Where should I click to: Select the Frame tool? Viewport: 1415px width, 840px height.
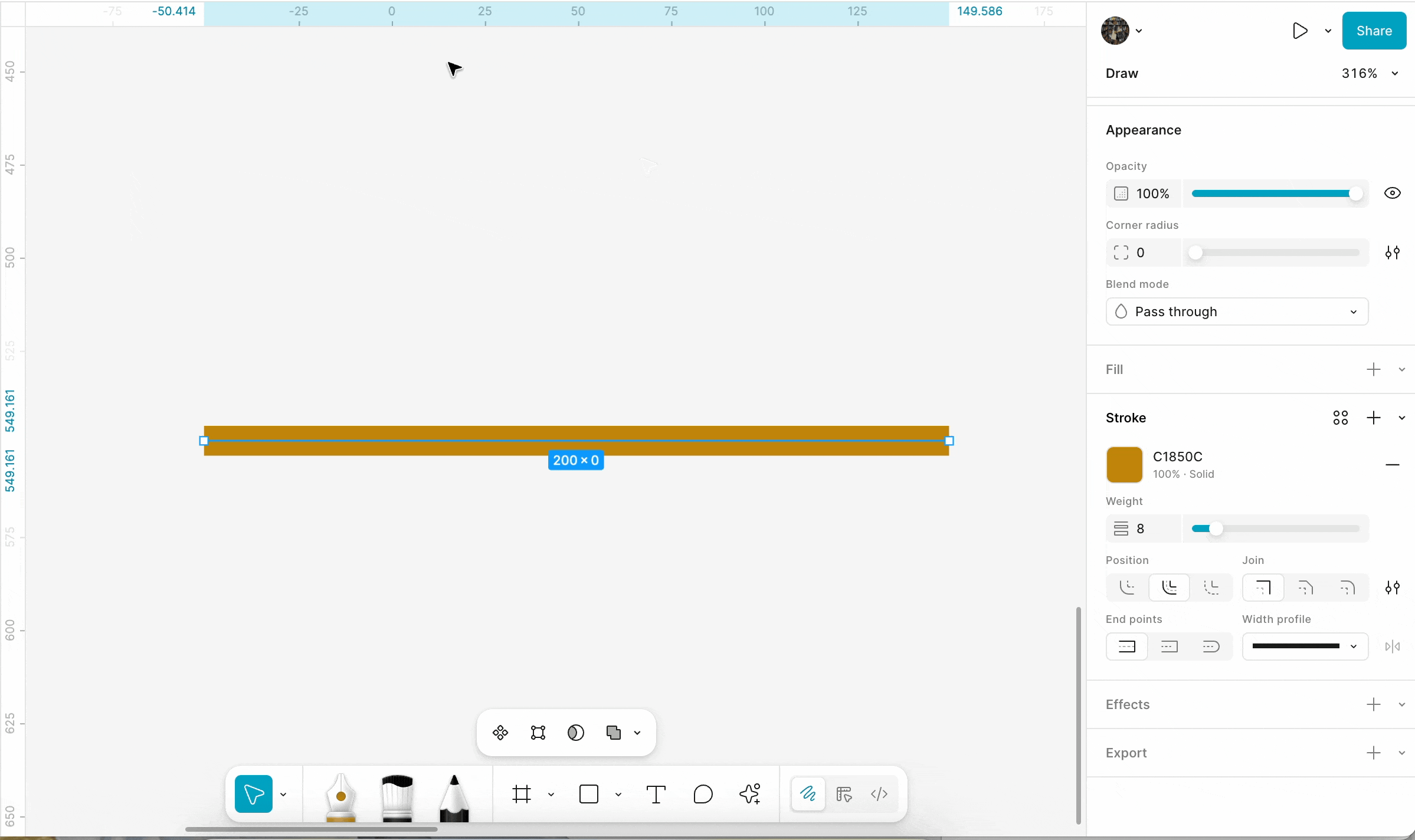pyautogui.click(x=522, y=794)
